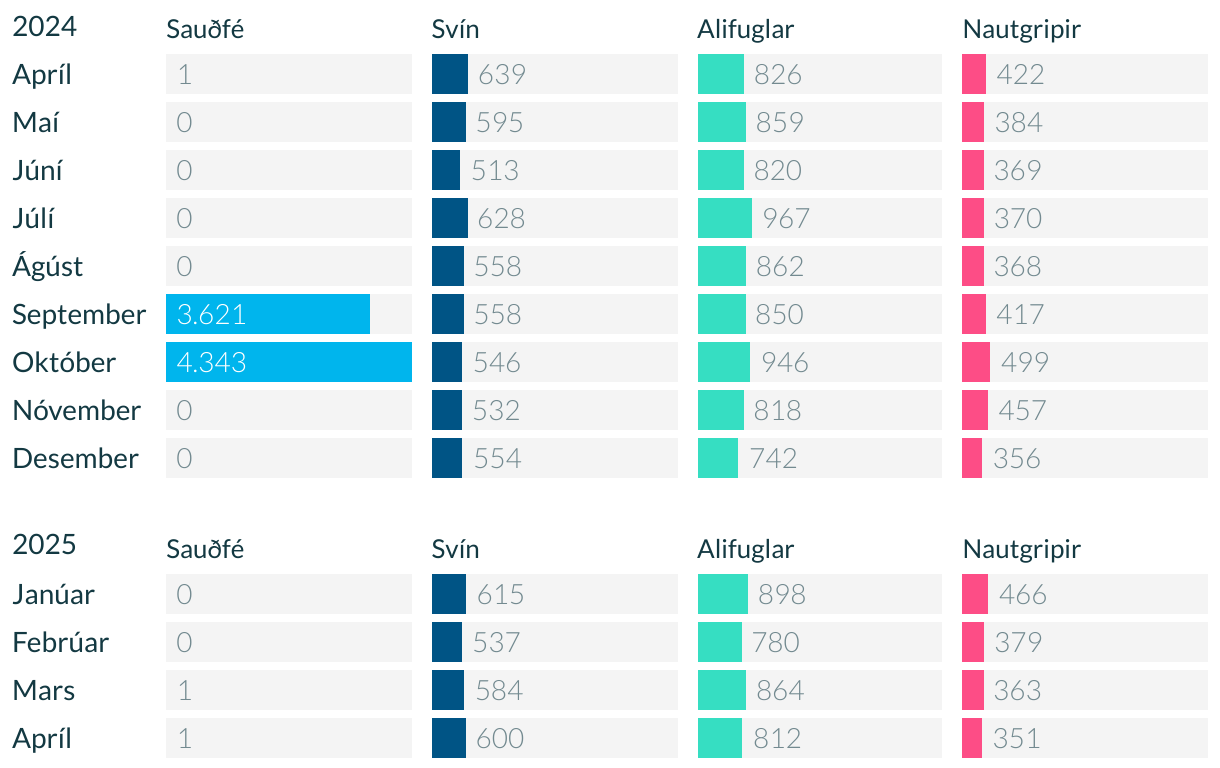Click the Svín bar for Janúar 2025 (615)

point(449,594)
